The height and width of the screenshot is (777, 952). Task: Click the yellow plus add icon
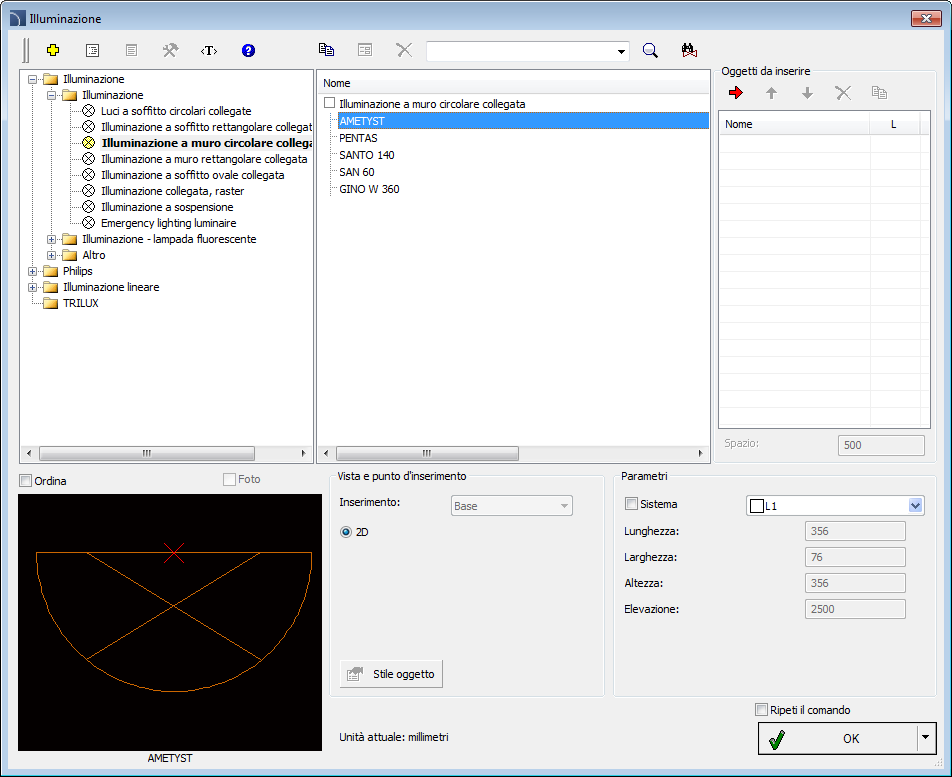tap(53, 50)
